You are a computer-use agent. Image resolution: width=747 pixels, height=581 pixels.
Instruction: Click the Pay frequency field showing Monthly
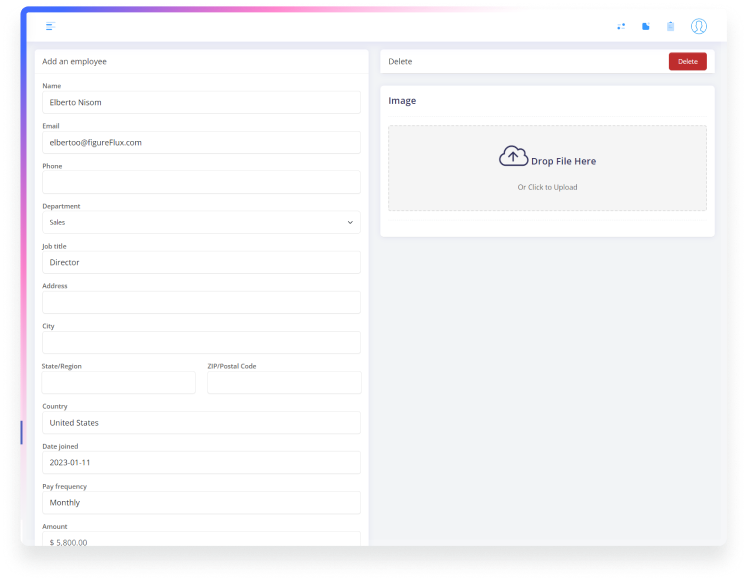click(x=201, y=502)
